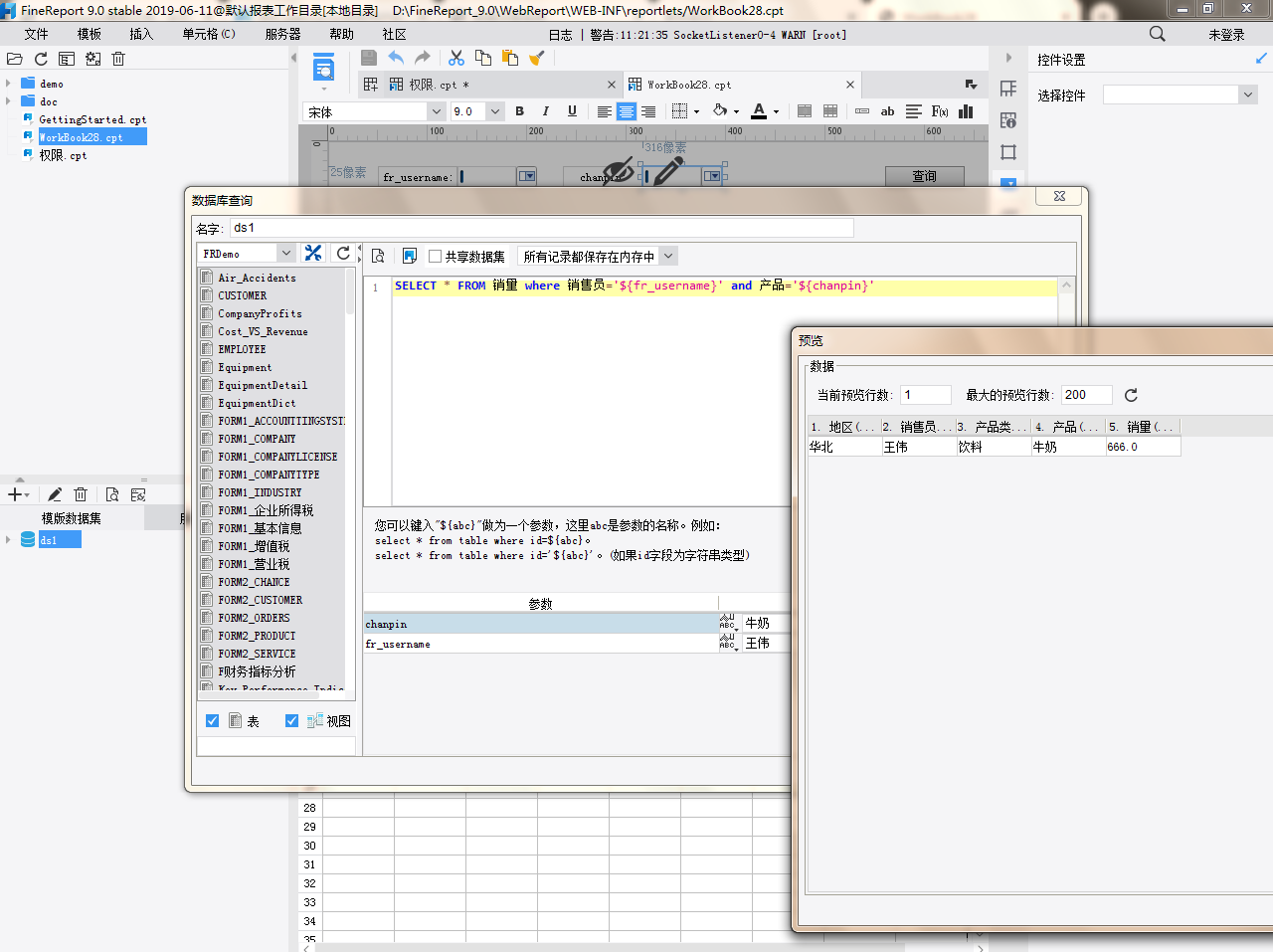
Task: Refresh the table list in the query dialog
Action: [x=343, y=253]
